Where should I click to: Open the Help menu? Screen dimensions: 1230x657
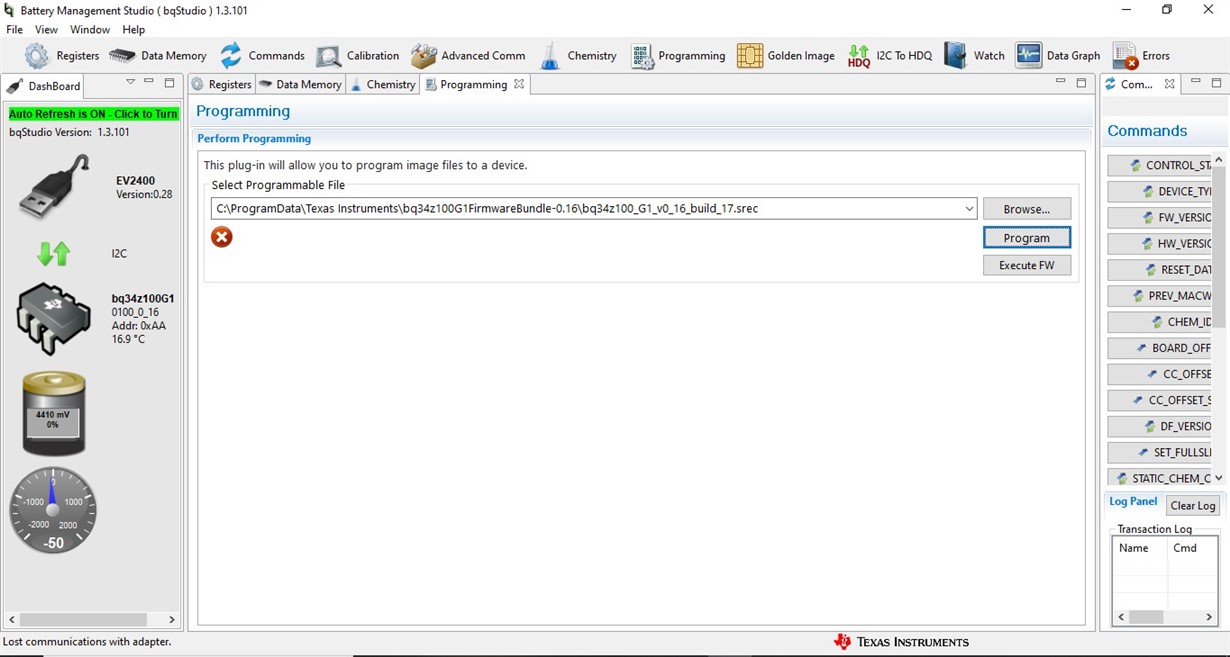[133, 30]
